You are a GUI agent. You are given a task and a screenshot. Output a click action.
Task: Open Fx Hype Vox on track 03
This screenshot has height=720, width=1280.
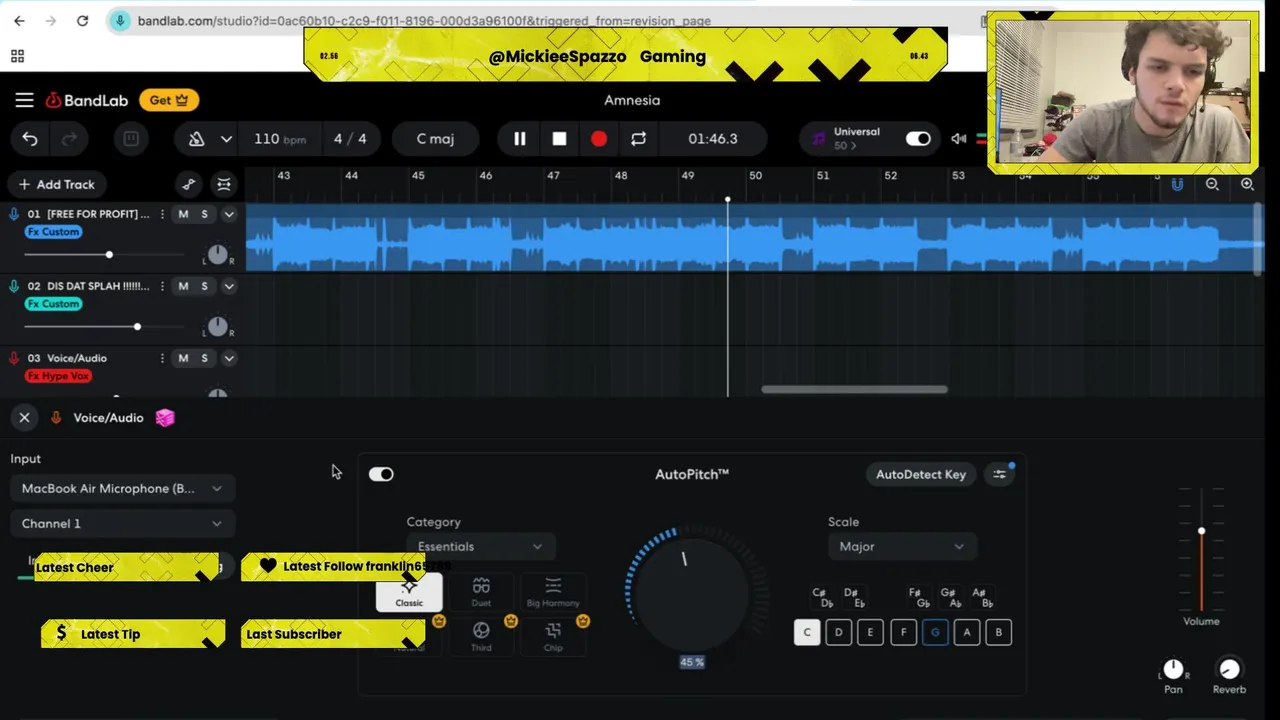pyautogui.click(x=58, y=376)
